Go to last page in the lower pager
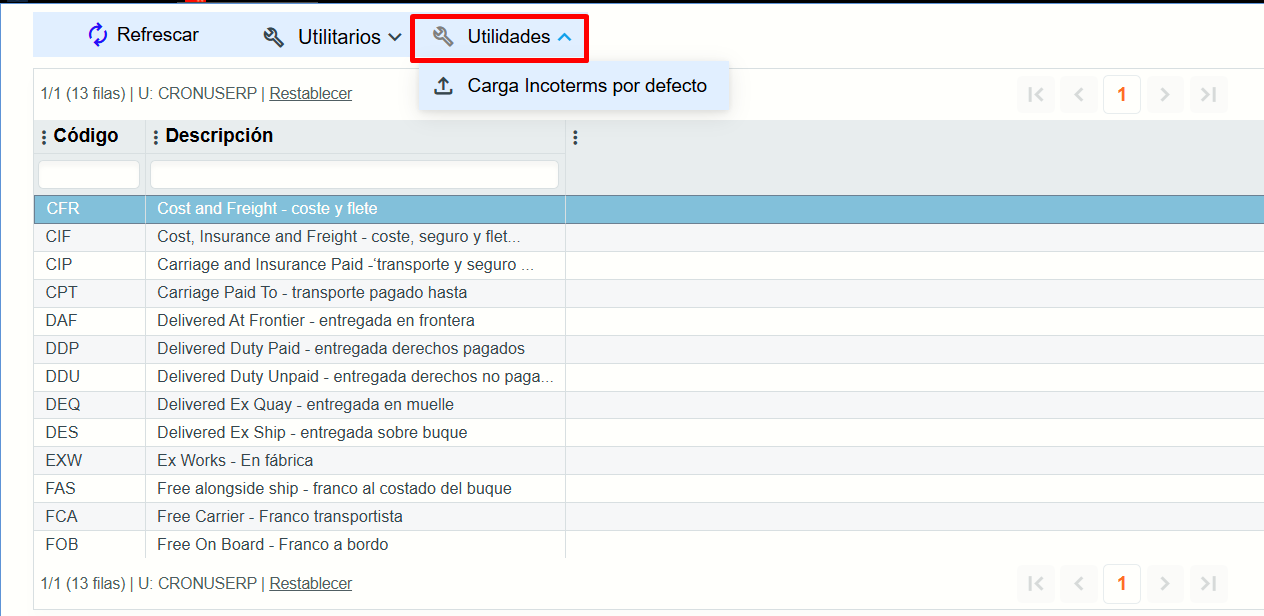Viewport: 1264px width, 616px height. tap(1208, 583)
